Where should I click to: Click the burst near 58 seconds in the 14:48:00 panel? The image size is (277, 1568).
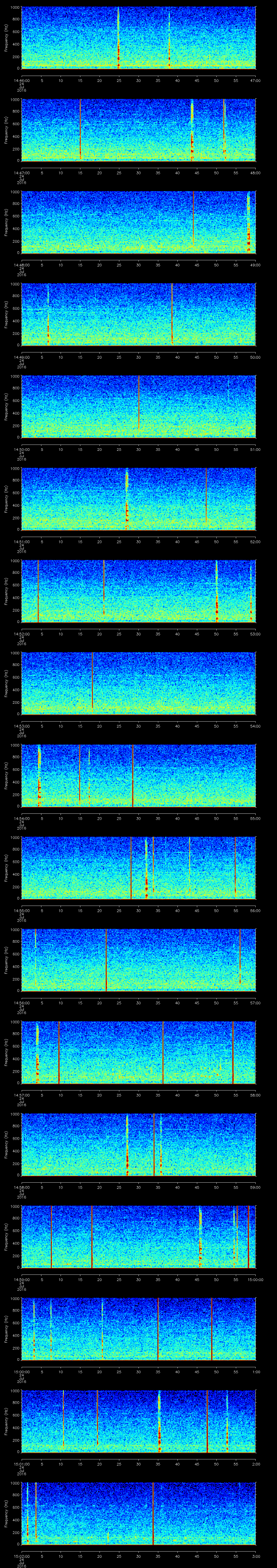tap(248, 222)
